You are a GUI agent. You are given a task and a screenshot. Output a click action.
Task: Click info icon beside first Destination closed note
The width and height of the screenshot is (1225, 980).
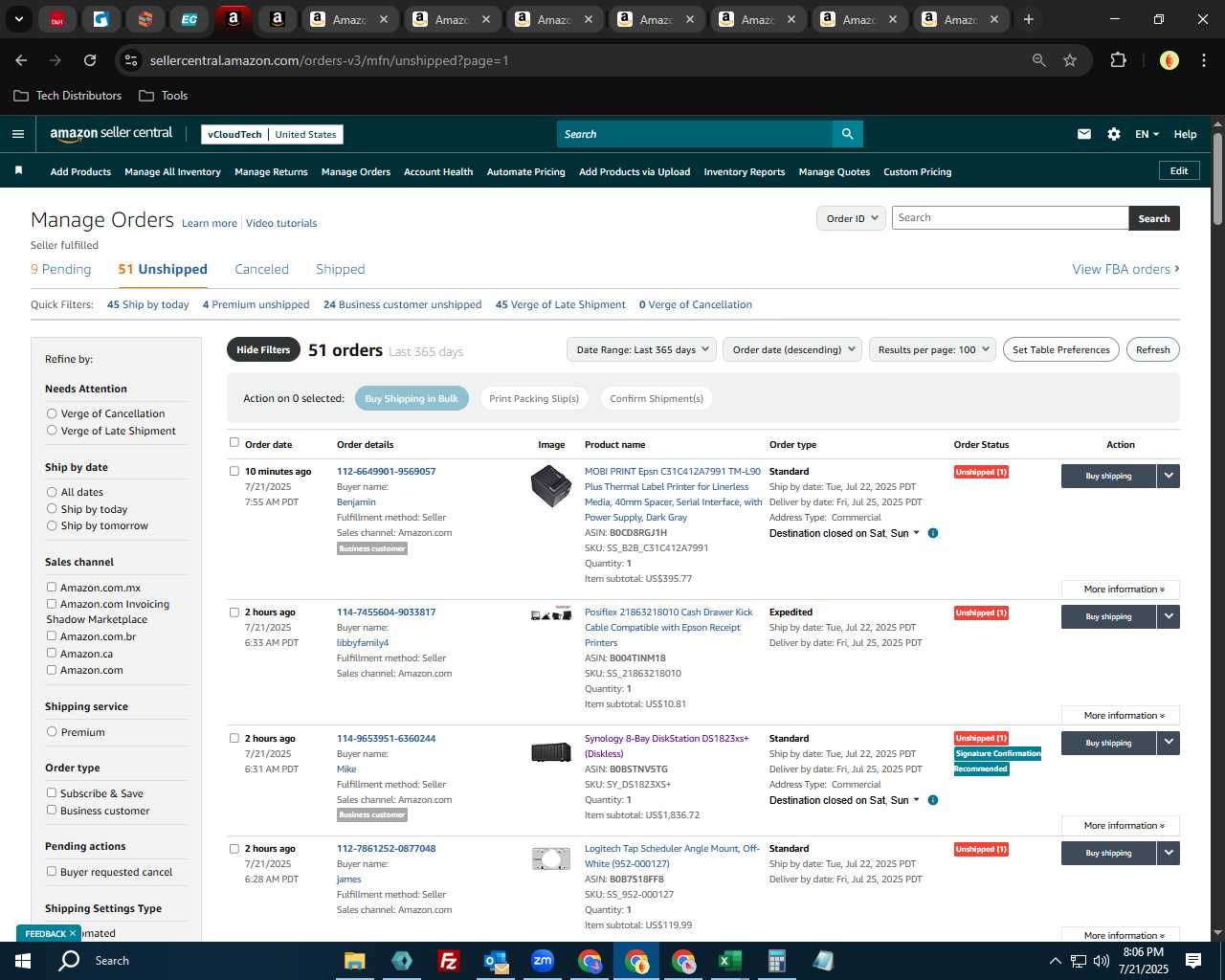933,533
